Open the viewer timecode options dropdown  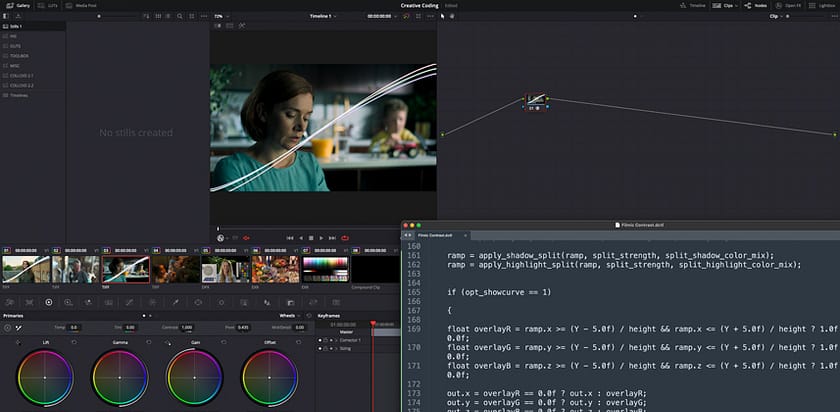click(x=395, y=16)
